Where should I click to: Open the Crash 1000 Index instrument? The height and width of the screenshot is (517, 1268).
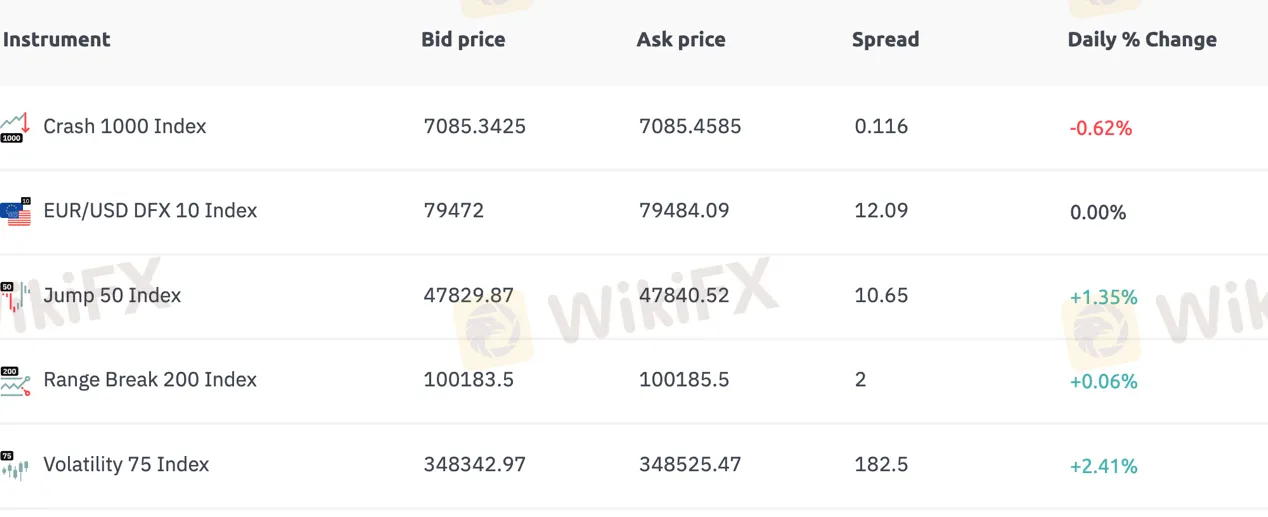pos(125,127)
